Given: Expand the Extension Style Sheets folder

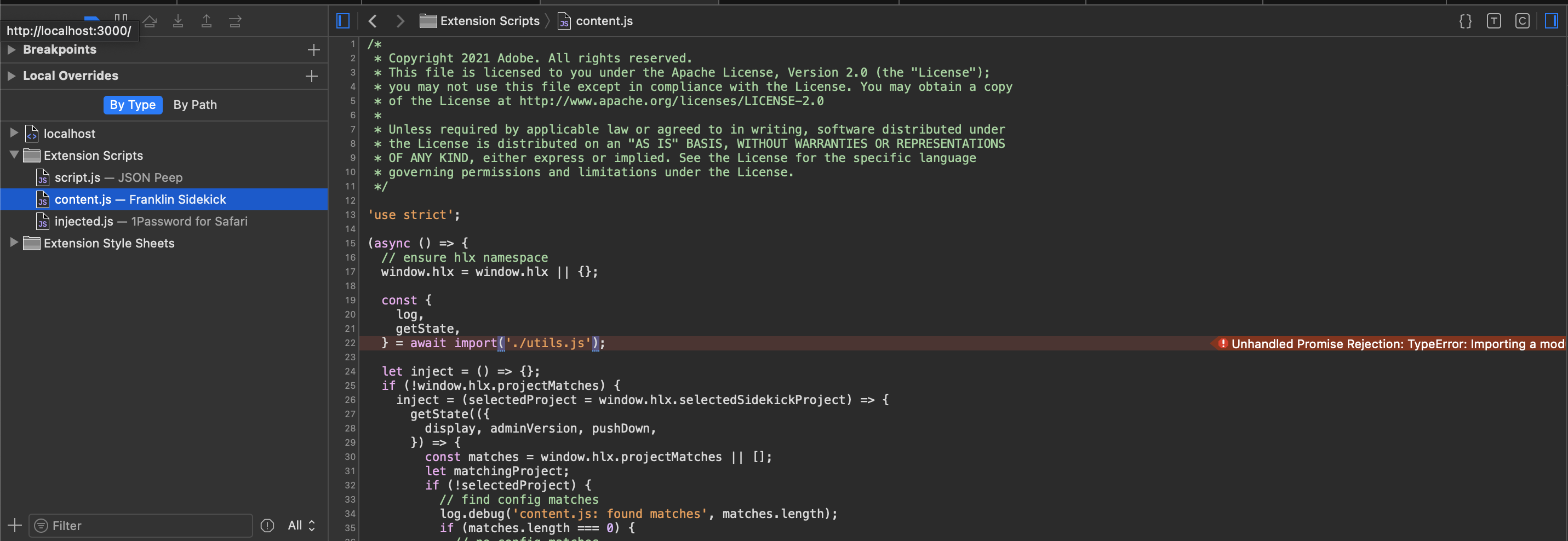Looking at the screenshot, I should (x=13, y=243).
